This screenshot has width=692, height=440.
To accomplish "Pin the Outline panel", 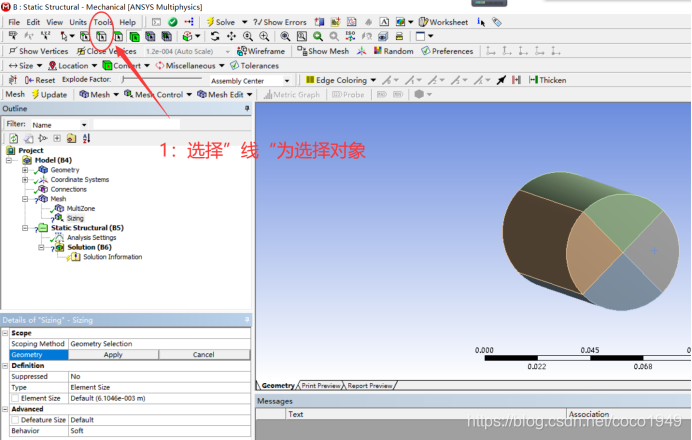I will coord(247,108).
